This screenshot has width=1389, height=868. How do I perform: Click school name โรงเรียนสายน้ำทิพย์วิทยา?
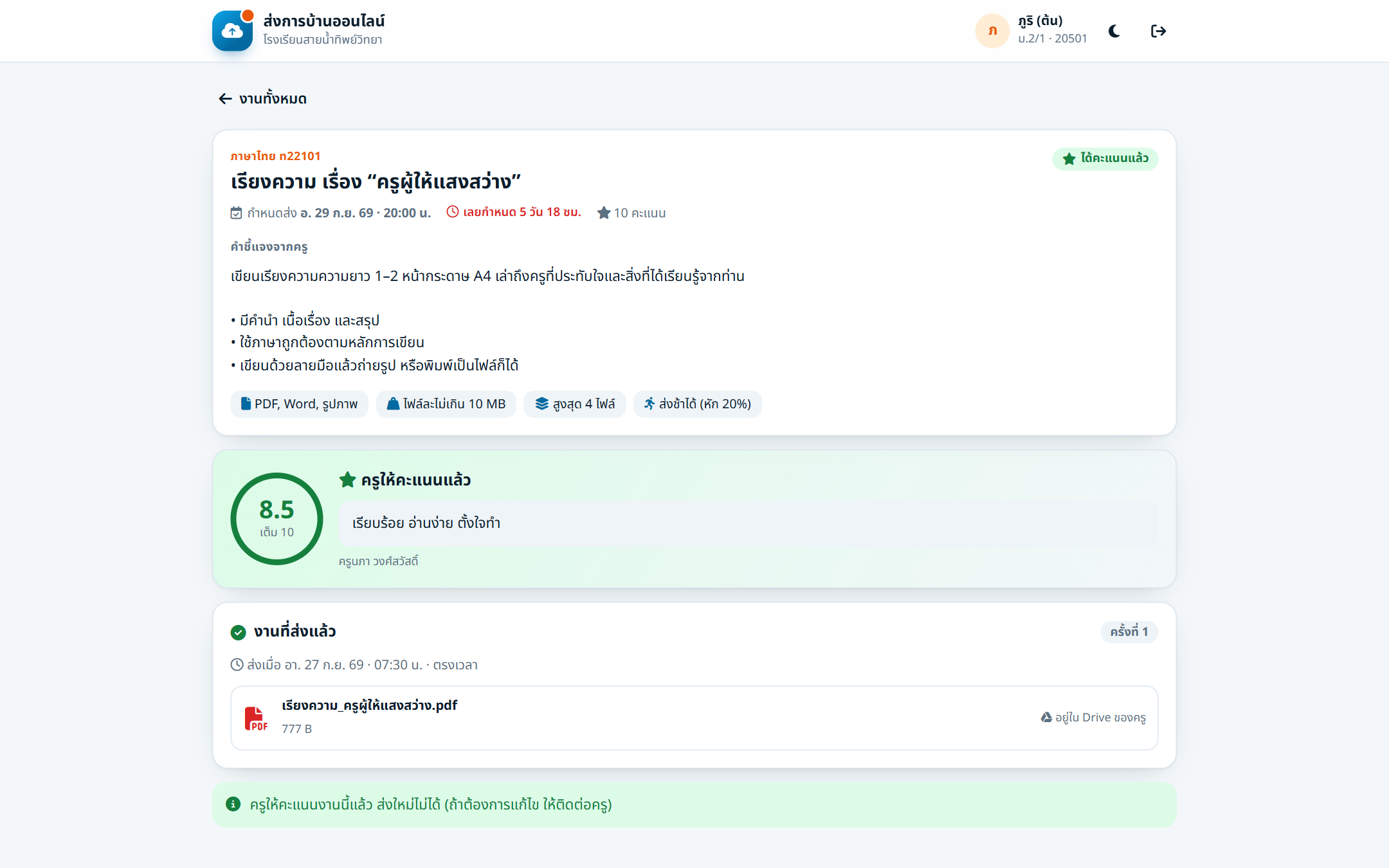322,40
